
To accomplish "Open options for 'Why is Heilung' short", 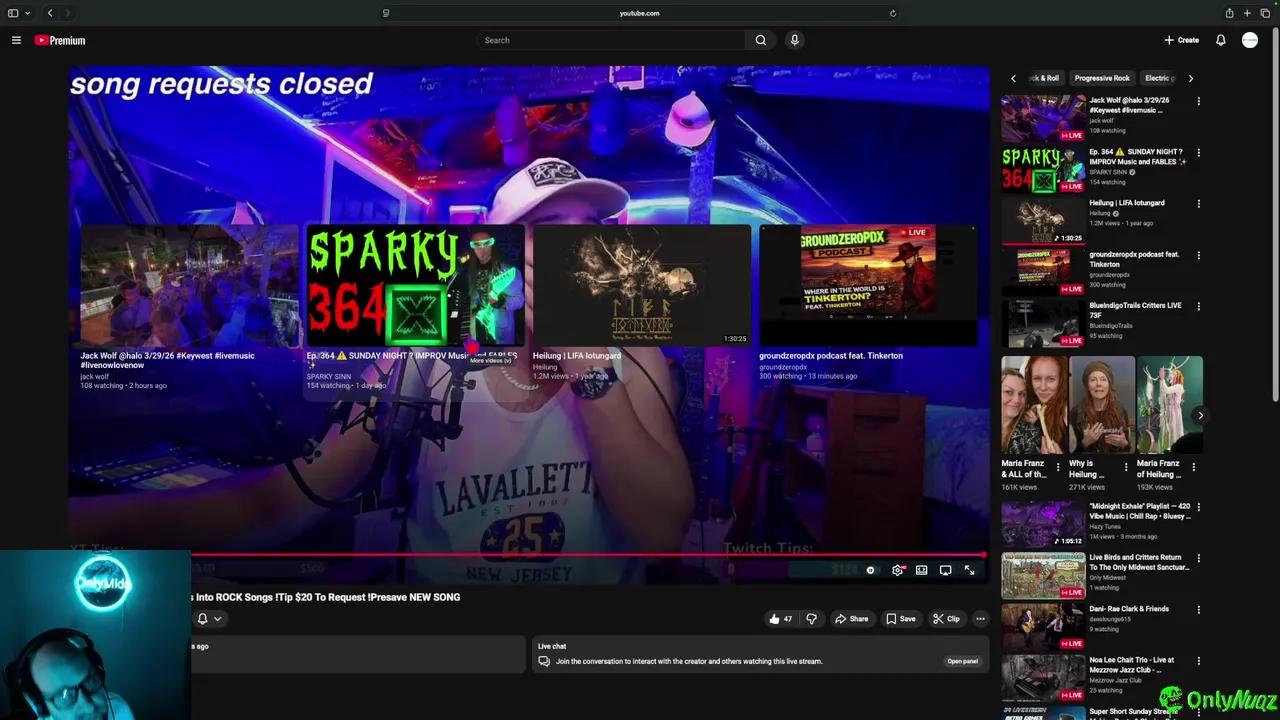I will pos(1126,467).
